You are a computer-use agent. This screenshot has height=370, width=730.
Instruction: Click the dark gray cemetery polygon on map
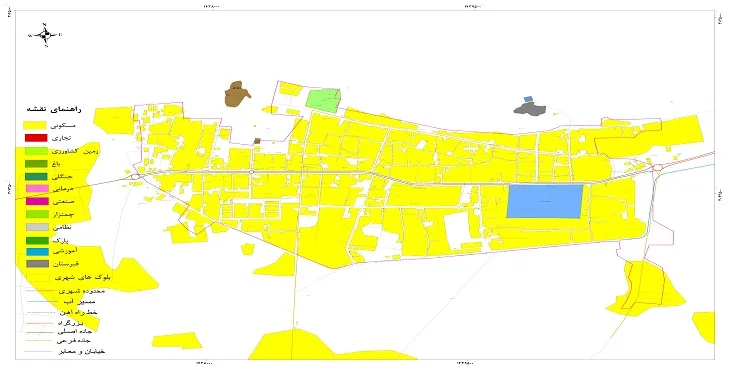(530, 109)
